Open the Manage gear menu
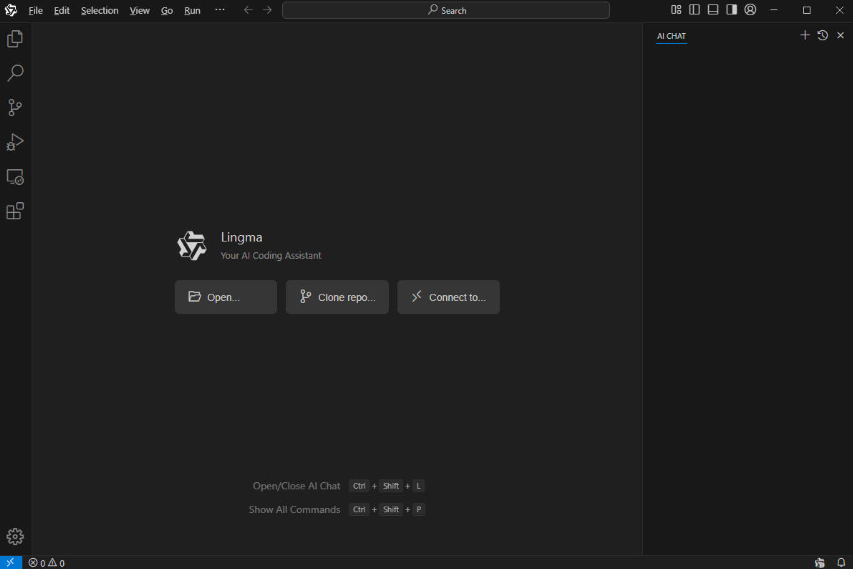The width and height of the screenshot is (853, 569). [15, 536]
